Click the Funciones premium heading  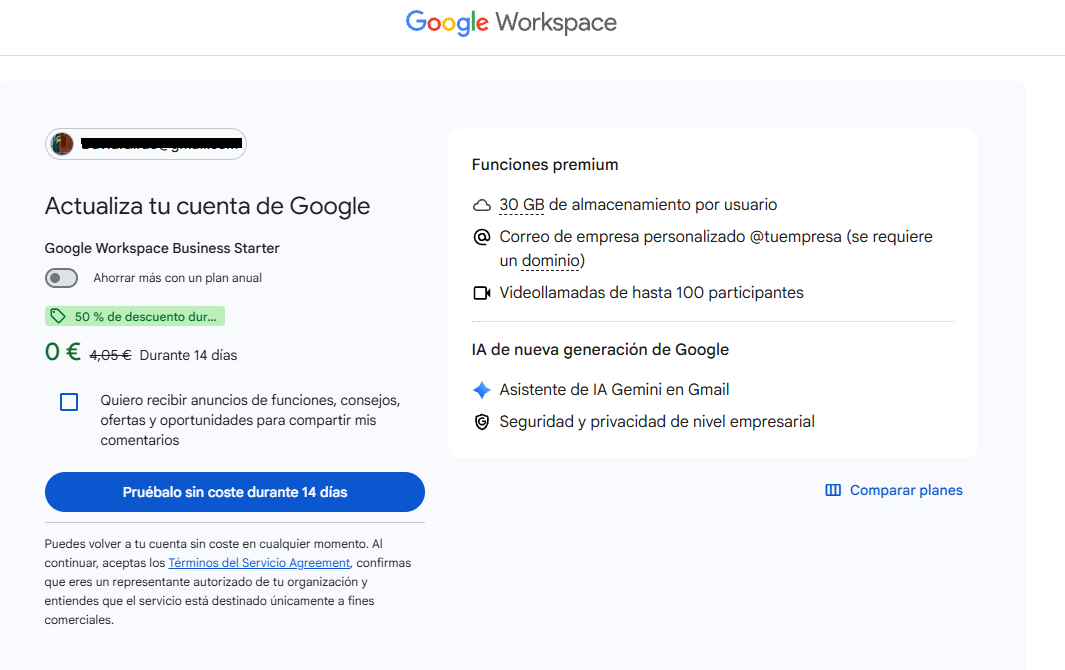coord(545,164)
